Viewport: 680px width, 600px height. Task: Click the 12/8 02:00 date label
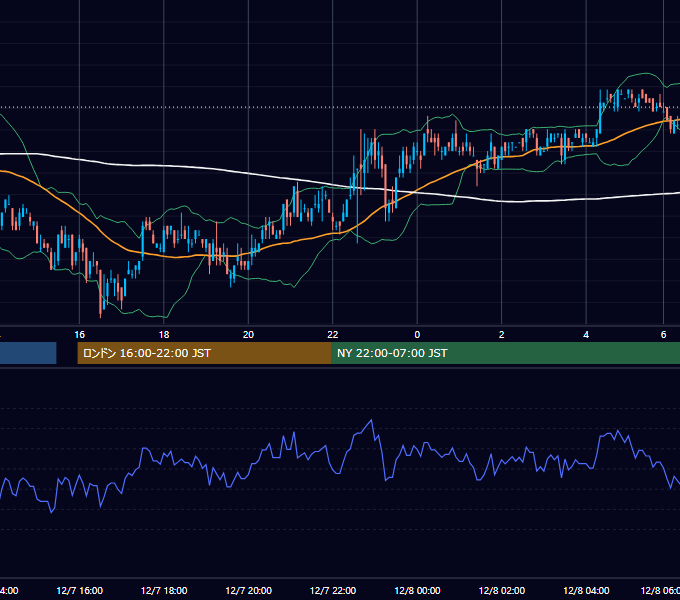[502, 590]
